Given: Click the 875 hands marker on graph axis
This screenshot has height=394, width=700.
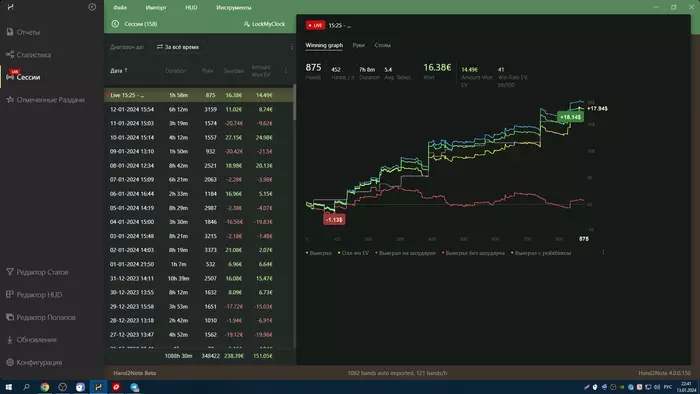Looking at the screenshot, I should pos(583,239).
